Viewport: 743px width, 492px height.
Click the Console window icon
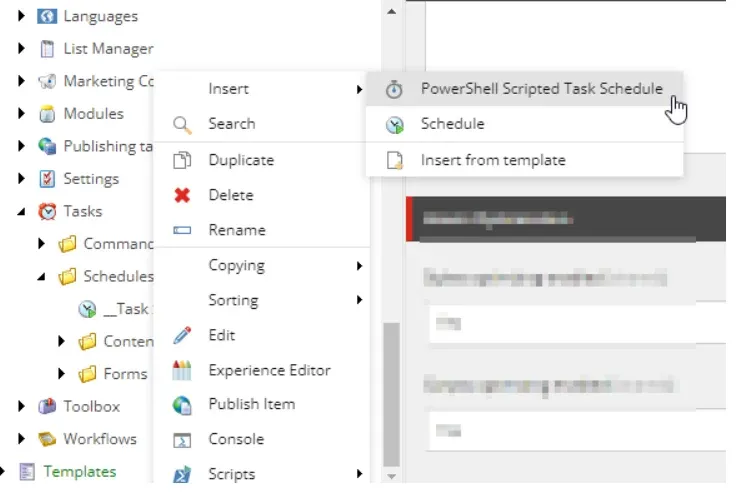pos(182,440)
